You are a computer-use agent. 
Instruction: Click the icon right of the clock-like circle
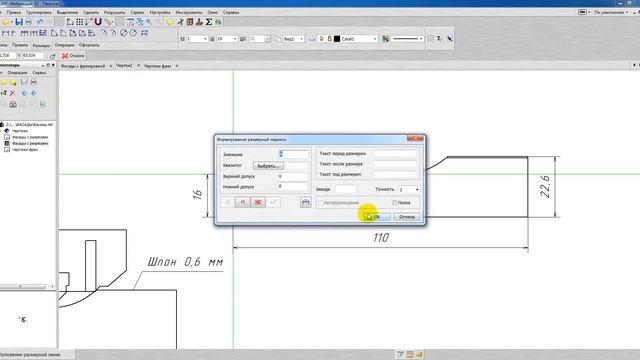144,33
